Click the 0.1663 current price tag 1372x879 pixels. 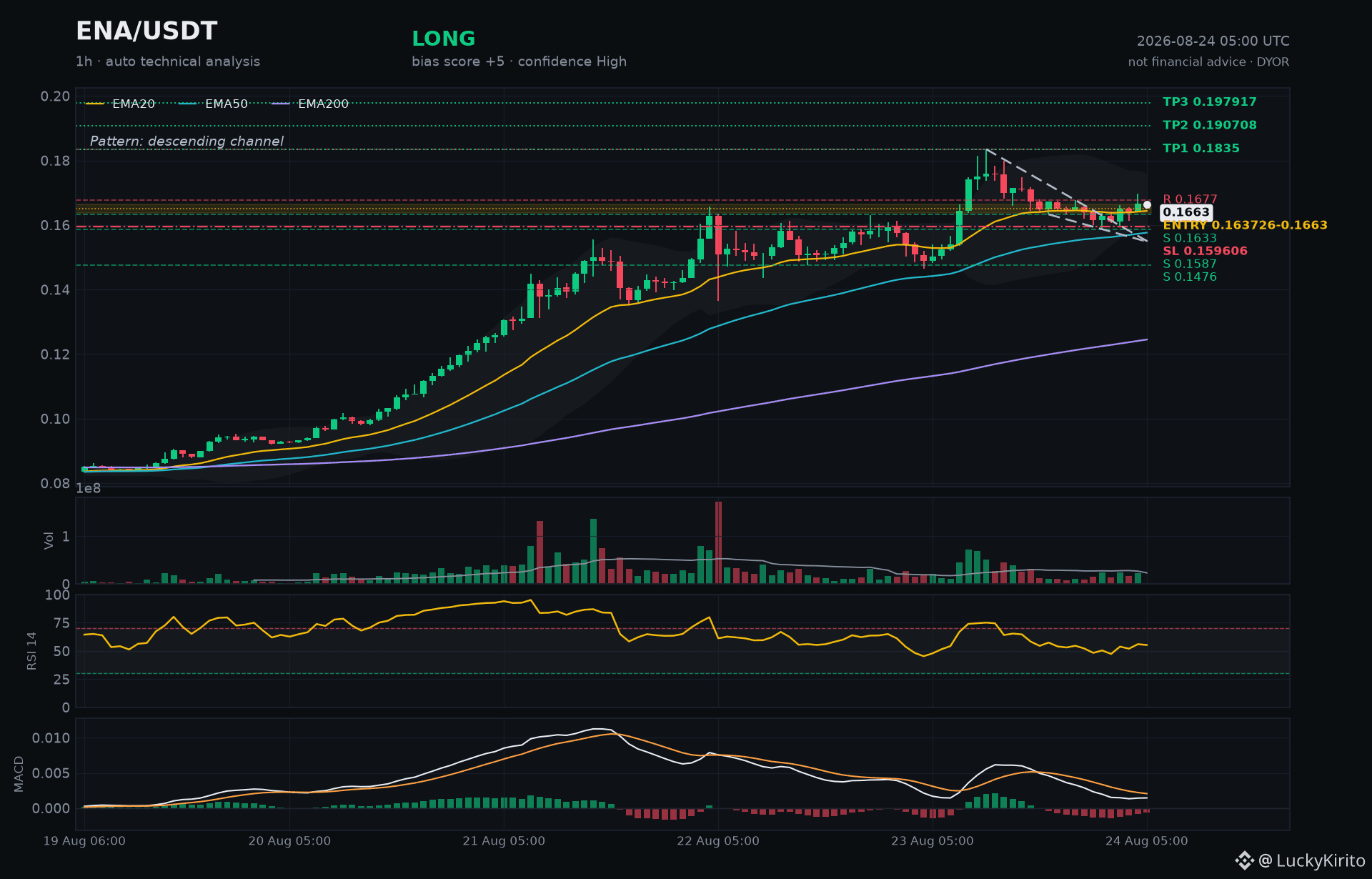point(1186,212)
